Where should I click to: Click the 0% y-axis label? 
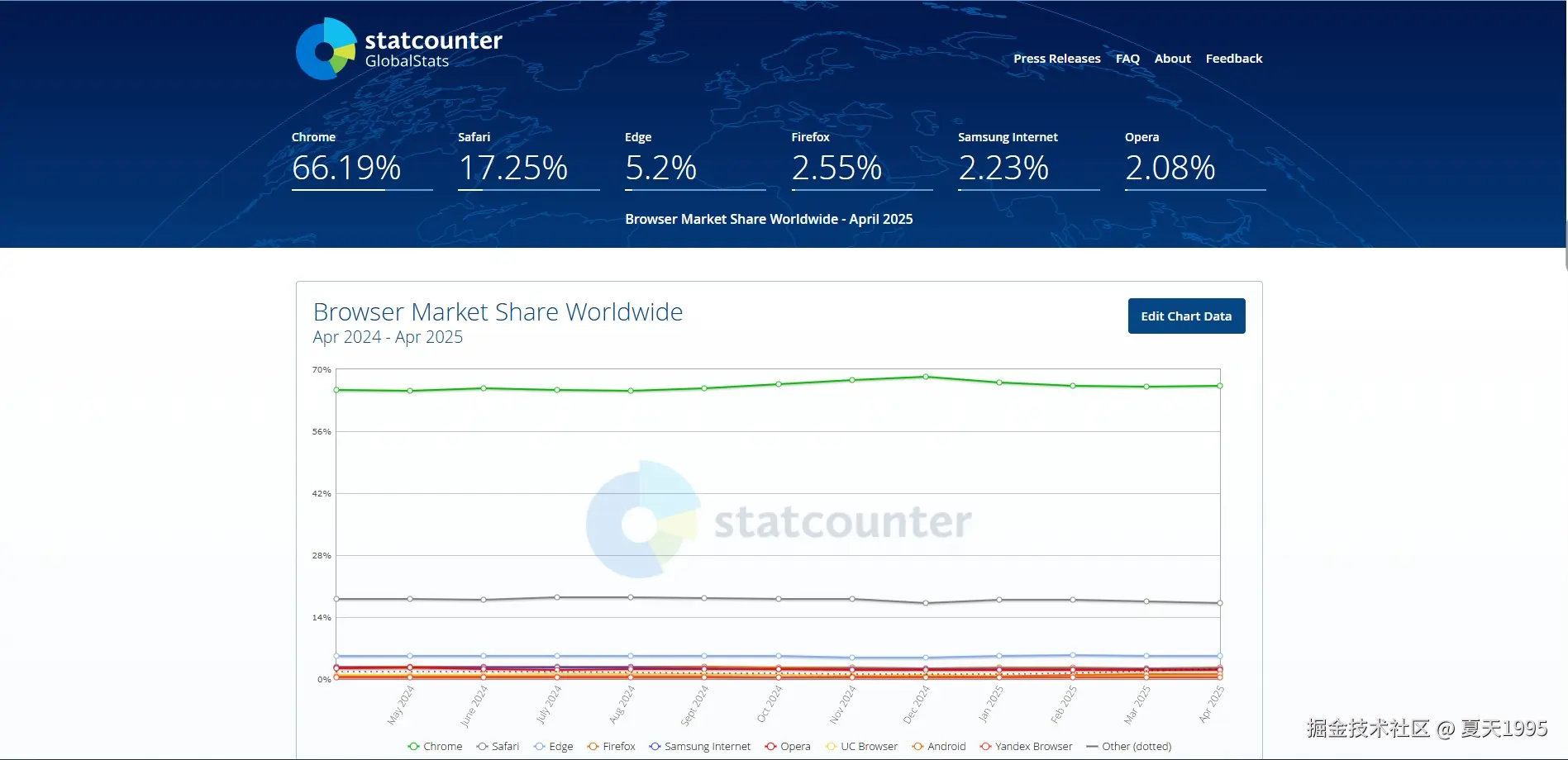point(324,679)
